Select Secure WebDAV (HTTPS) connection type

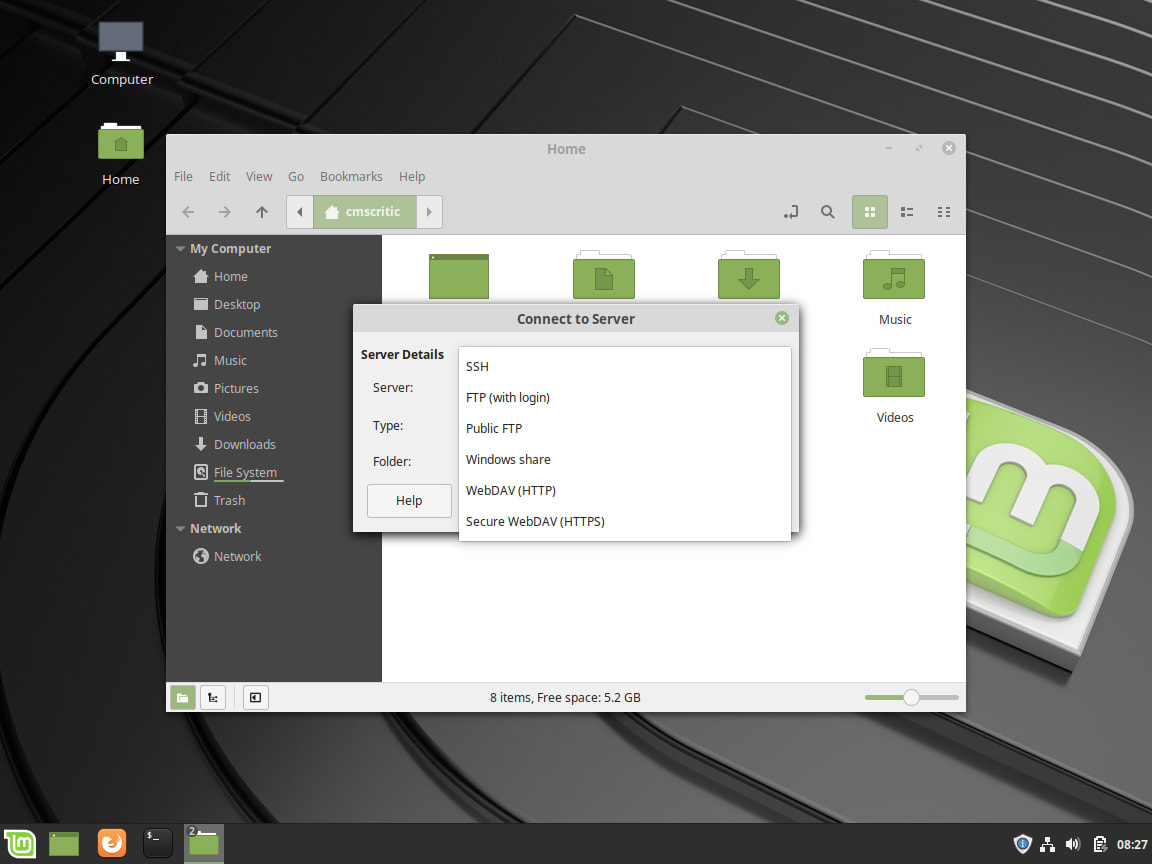[535, 521]
